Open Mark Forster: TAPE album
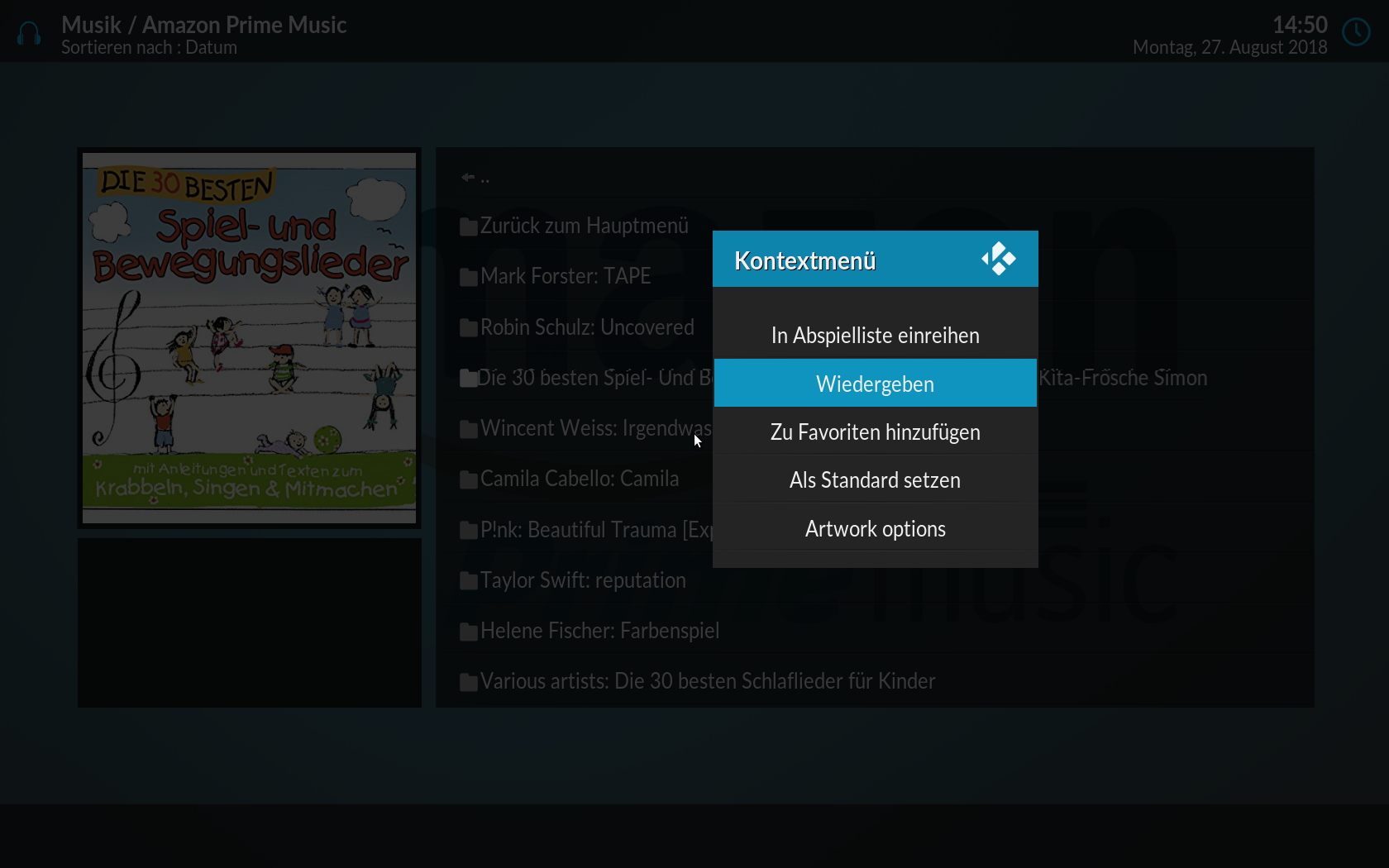 click(x=566, y=276)
